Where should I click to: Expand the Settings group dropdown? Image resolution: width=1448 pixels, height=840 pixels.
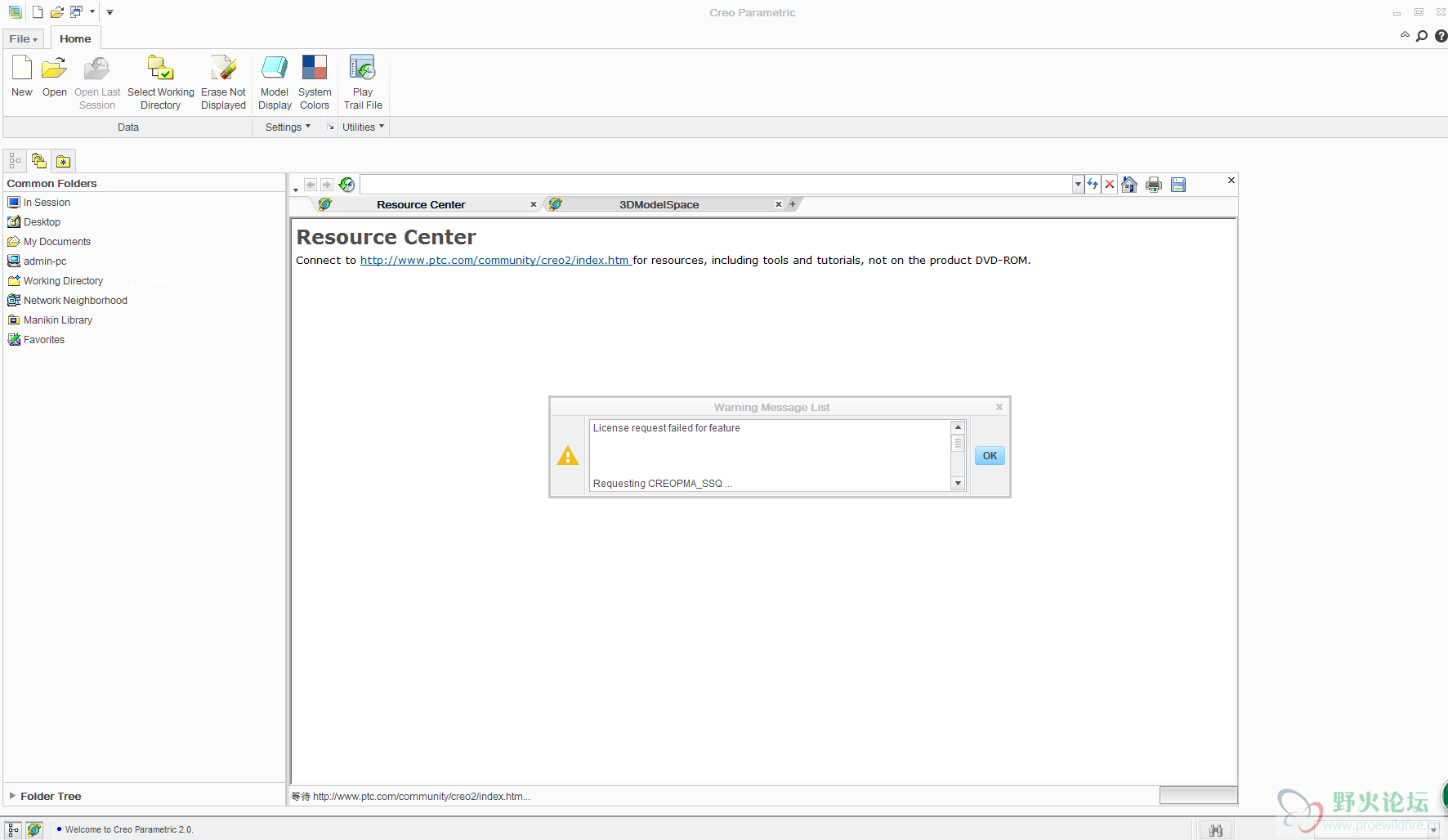(x=288, y=127)
